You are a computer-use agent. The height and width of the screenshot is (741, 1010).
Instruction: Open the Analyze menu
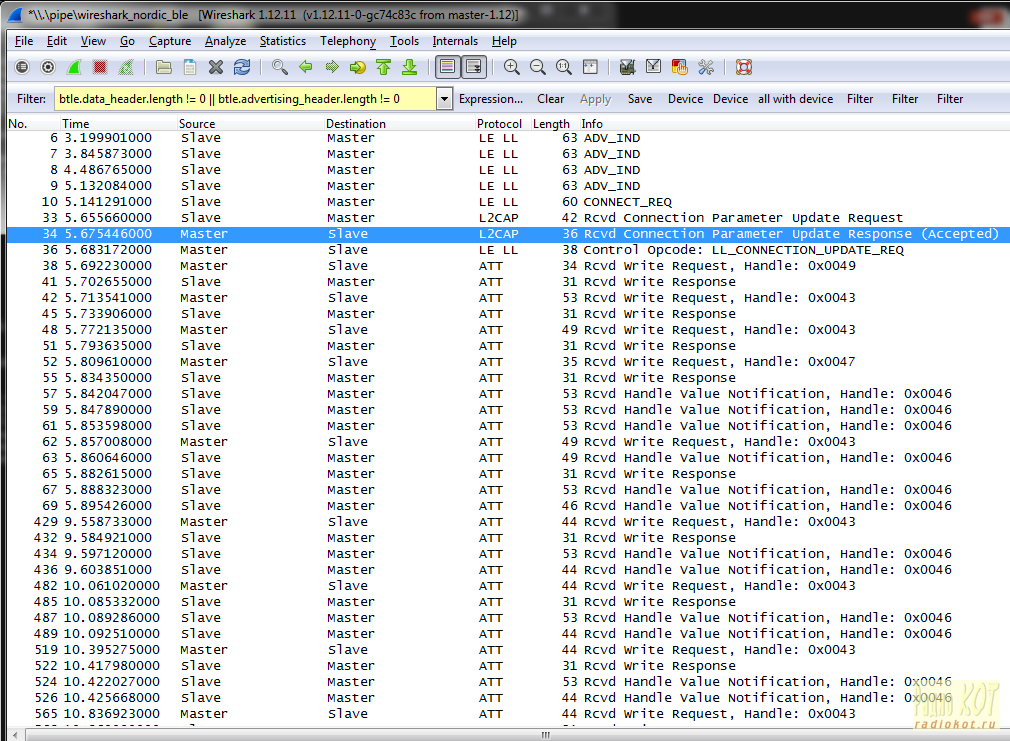(225, 41)
